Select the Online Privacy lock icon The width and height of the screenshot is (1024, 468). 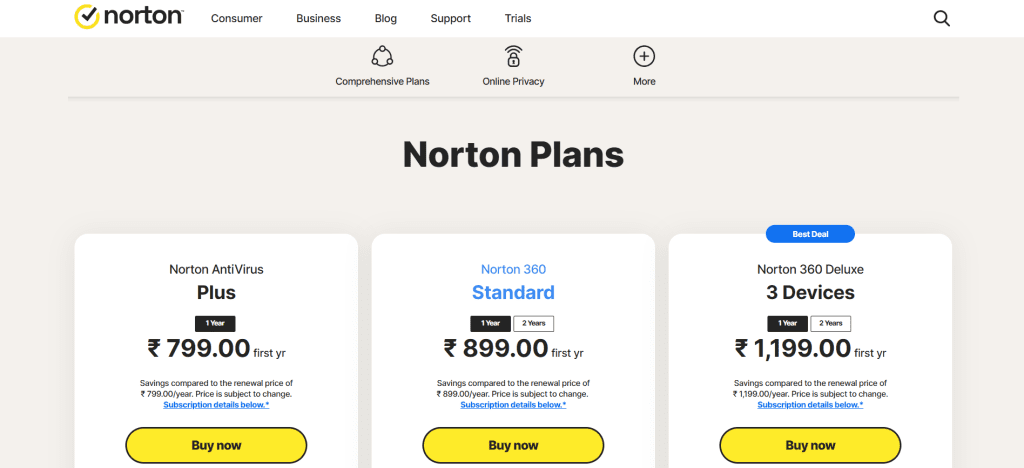click(513, 56)
